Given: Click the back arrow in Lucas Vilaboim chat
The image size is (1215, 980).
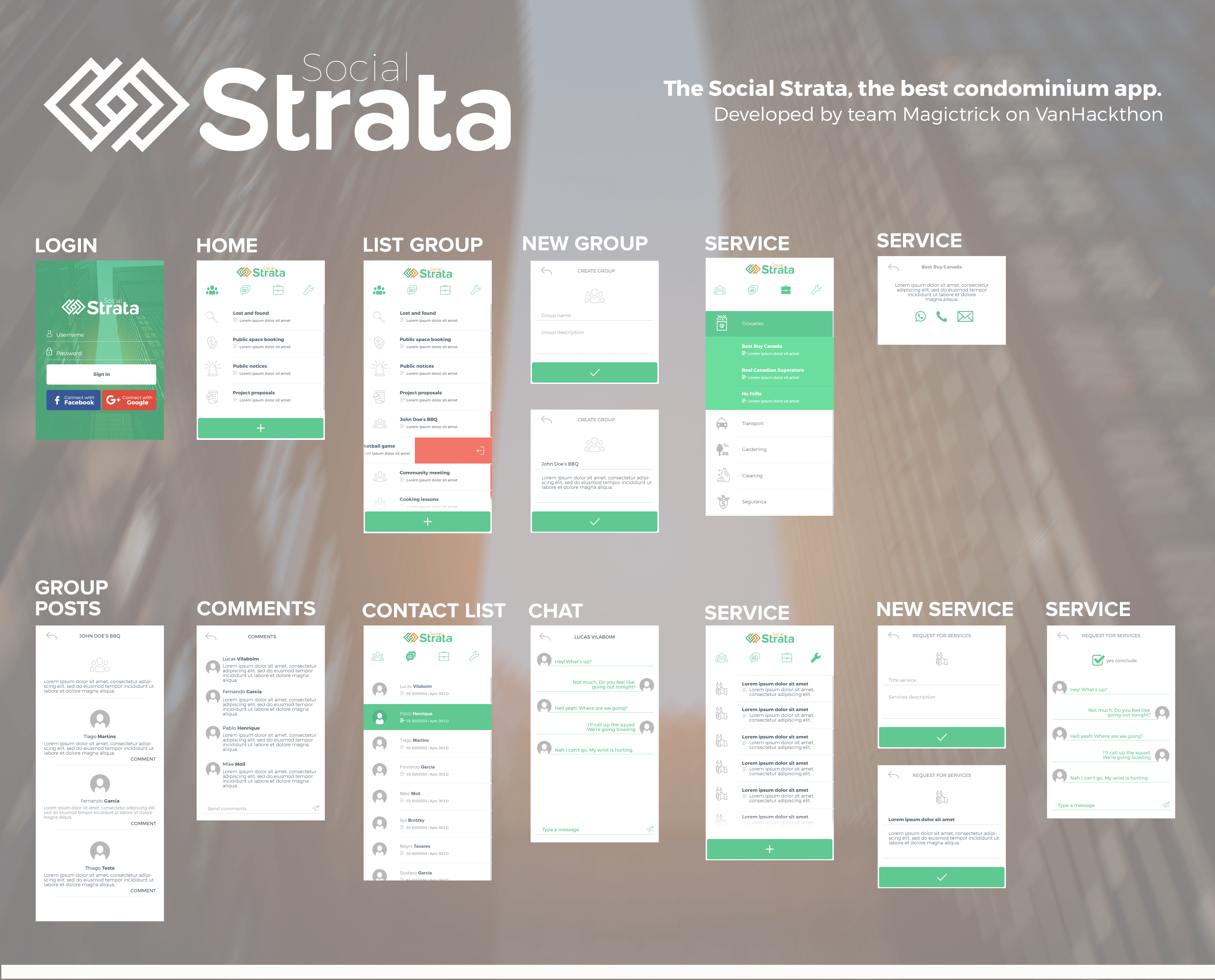Looking at the screenshot, I should coord(544,637).
